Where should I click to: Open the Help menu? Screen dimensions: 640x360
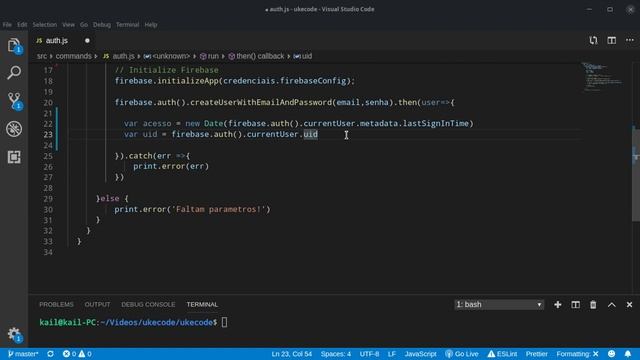point(151,24)
